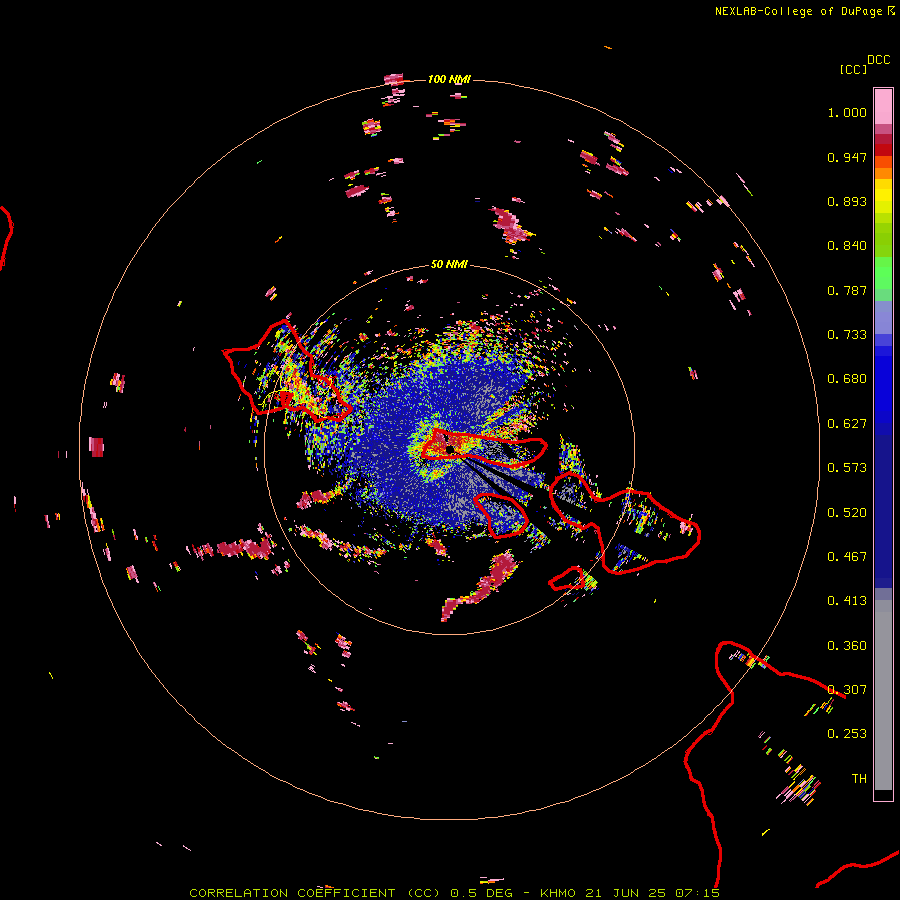This screenshot has width=900, height=900.
Task: Click the 0.733 legend value
Action: pyautogui.click(x=847, y=335)
